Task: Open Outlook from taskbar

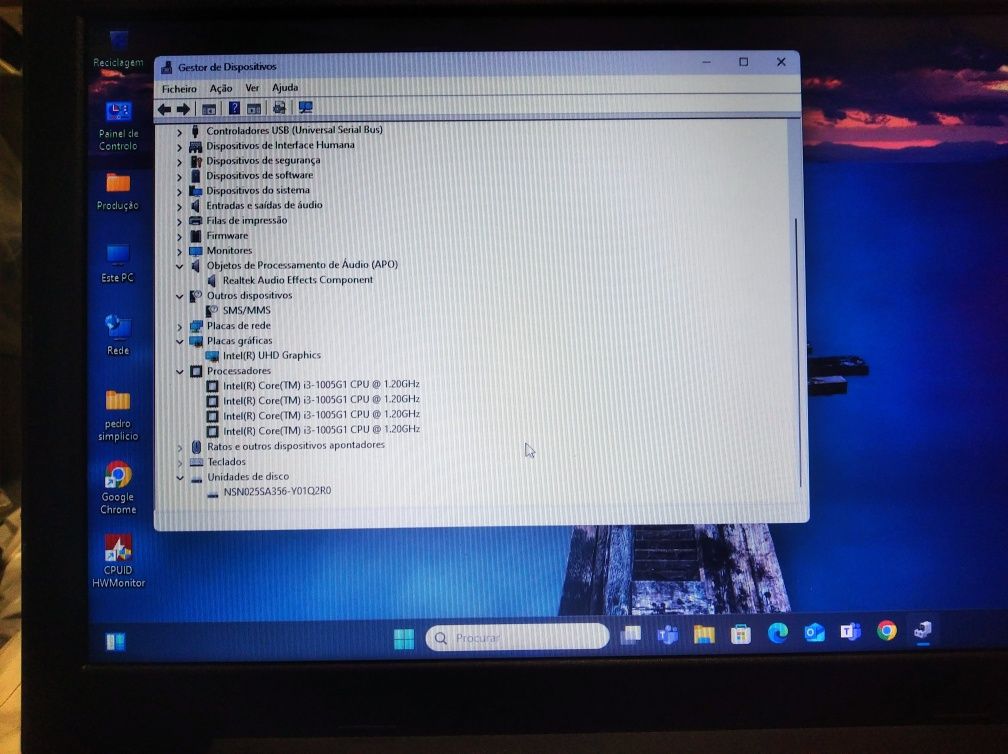Action: coord(814,633)
